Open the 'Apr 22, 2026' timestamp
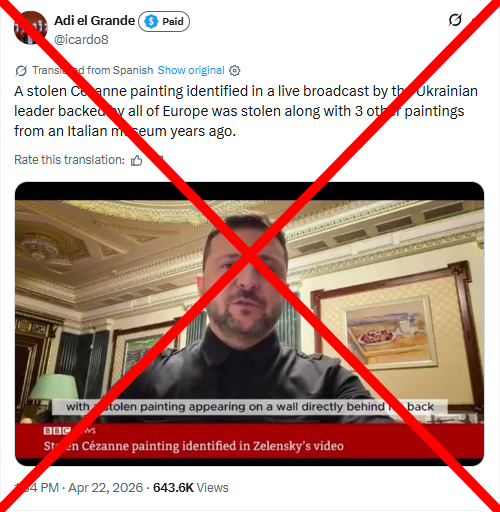 [105, 488]
